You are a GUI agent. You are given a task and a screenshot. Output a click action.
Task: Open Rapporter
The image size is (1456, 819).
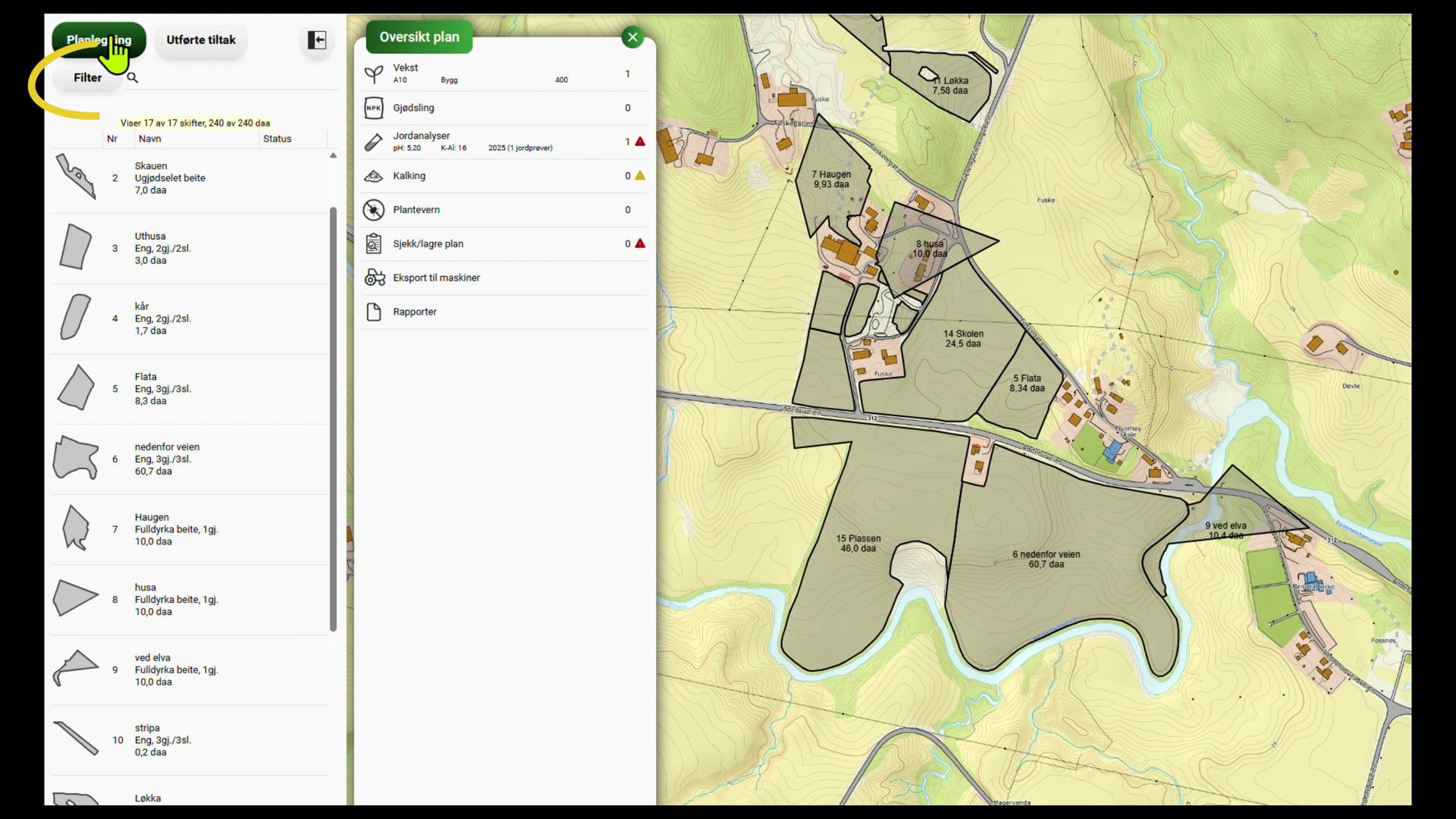tap(505, 312)
